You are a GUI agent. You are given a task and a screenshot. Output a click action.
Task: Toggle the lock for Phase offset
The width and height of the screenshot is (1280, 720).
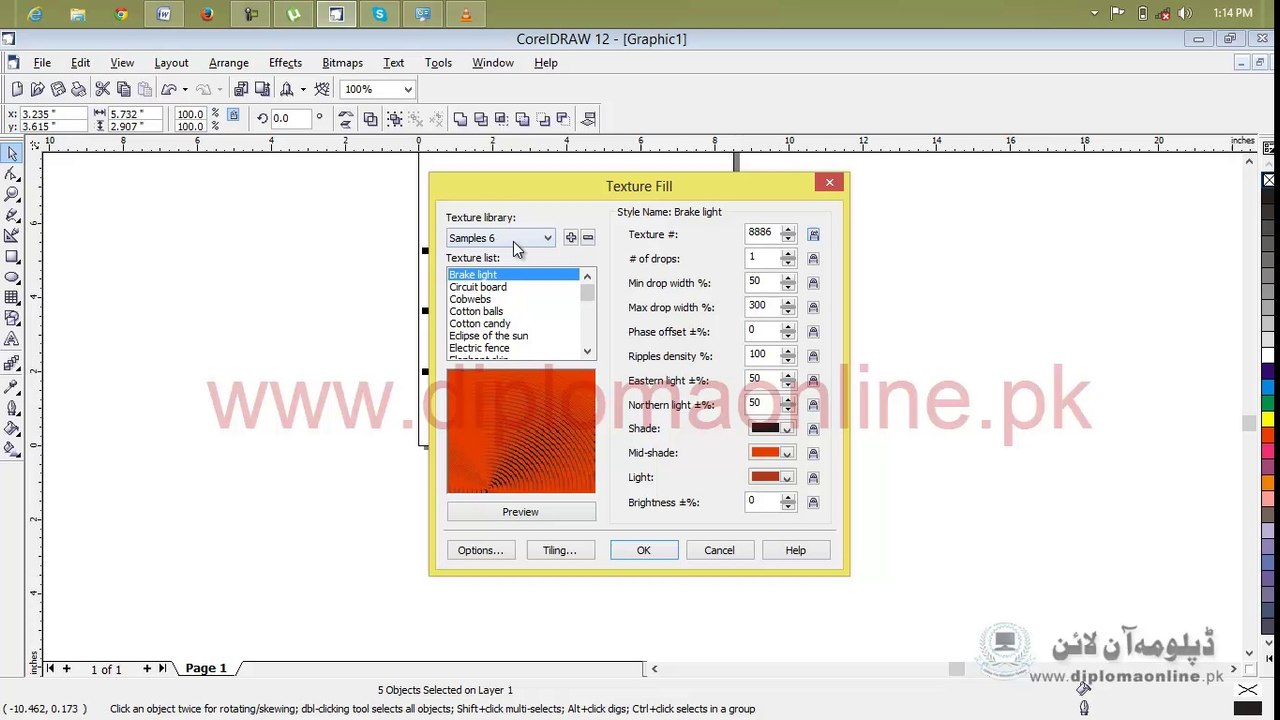pyautogui.click(x=813, y=332)
